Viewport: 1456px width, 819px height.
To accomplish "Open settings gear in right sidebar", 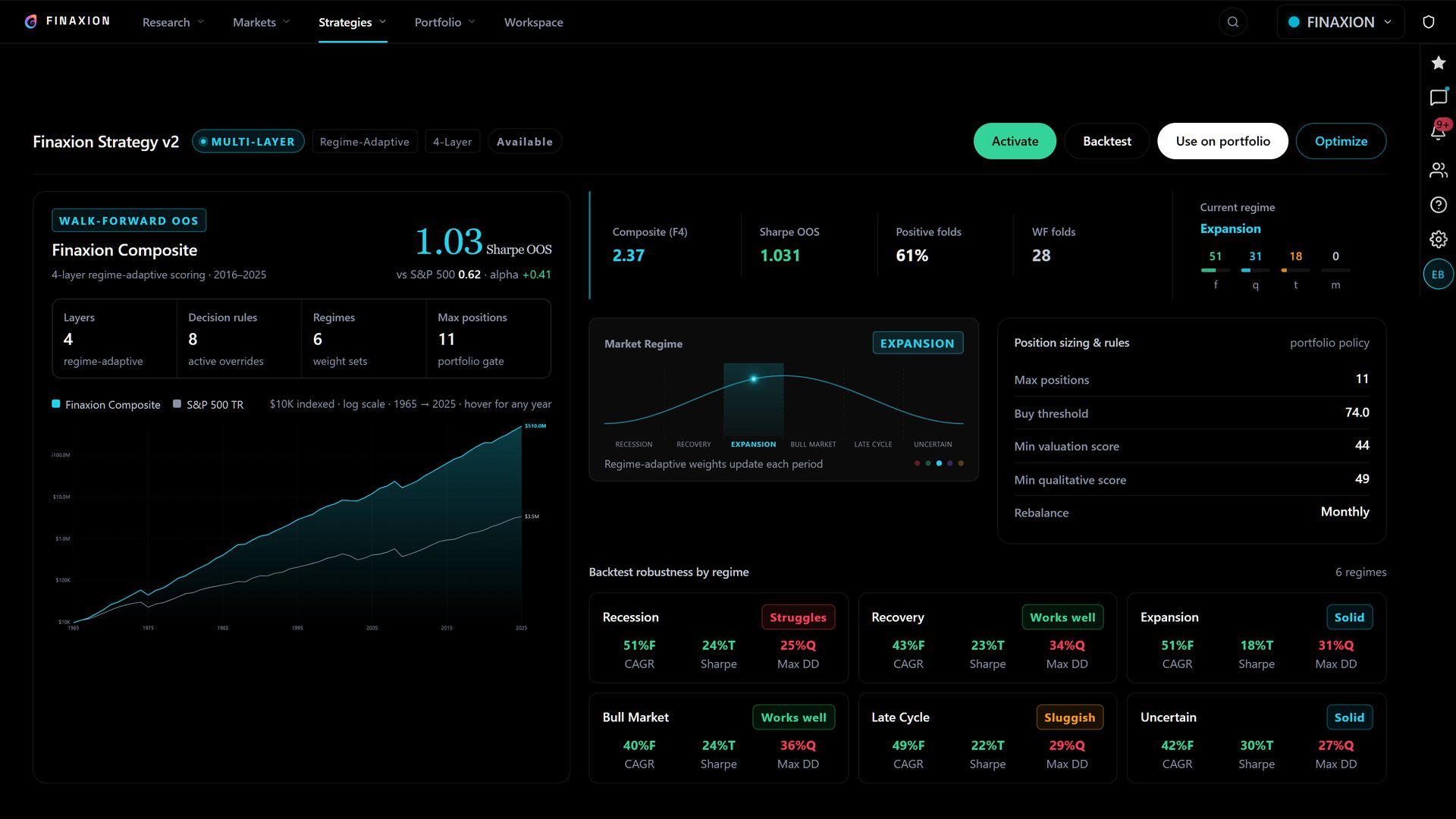I will (x=1438, y=240).
